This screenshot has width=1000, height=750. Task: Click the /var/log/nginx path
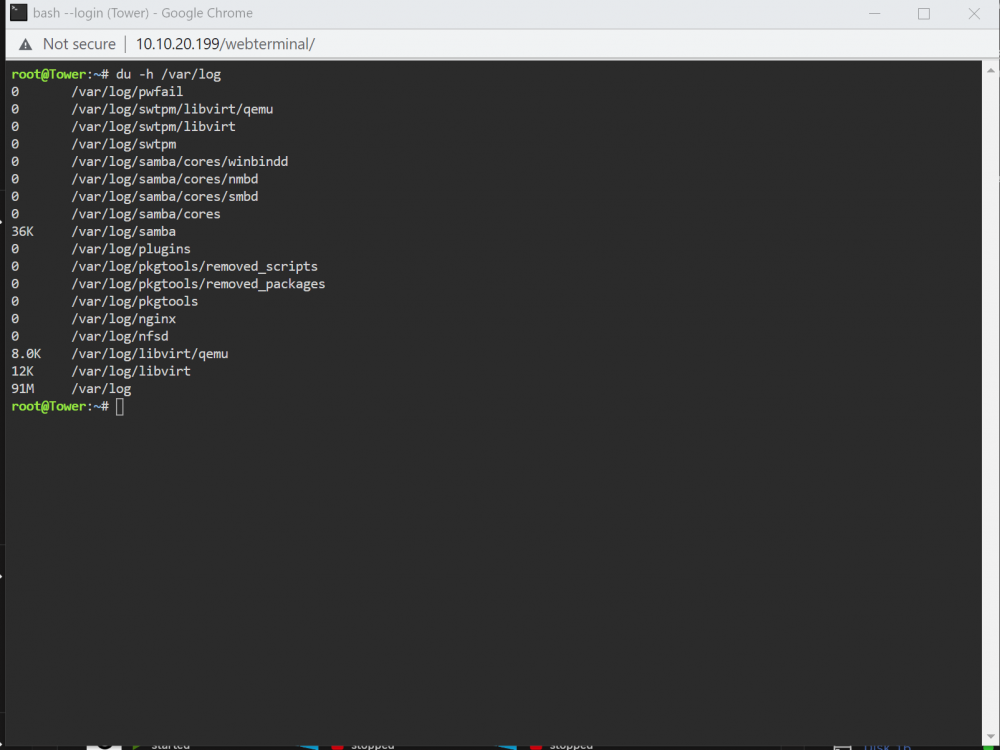[124, 318]
